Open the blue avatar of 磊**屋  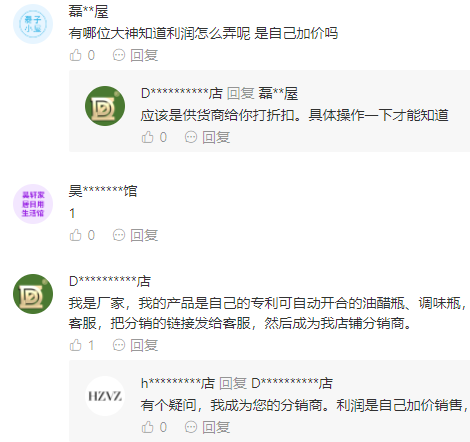33,24
